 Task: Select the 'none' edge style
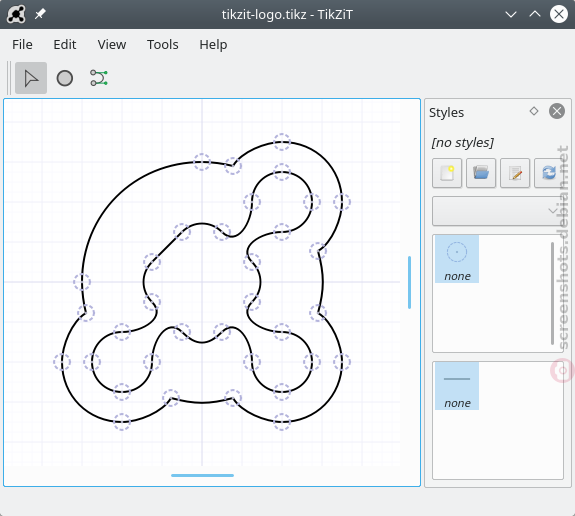tap(457, 386)
